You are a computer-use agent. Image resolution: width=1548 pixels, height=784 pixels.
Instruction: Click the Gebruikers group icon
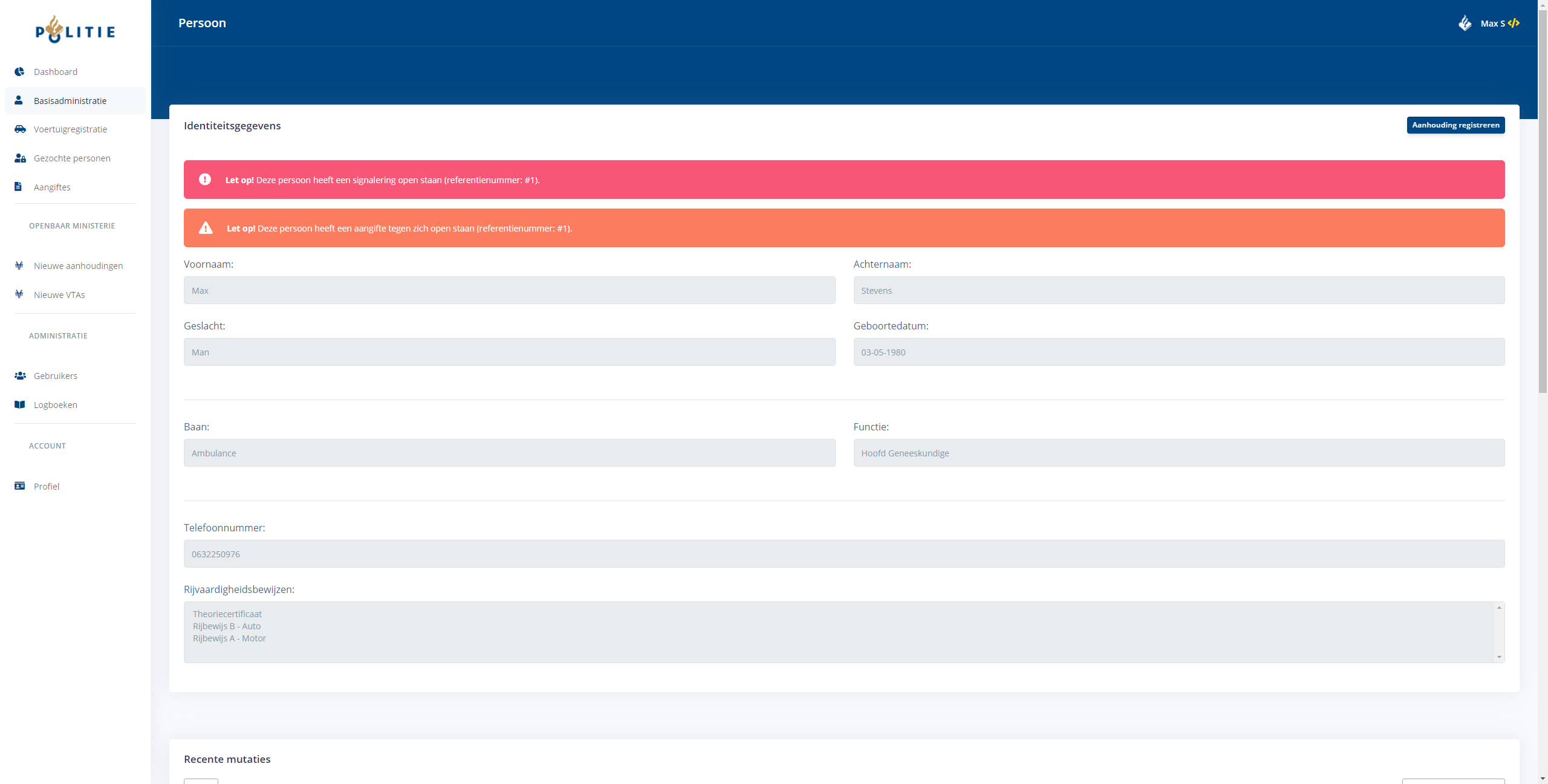20,375
